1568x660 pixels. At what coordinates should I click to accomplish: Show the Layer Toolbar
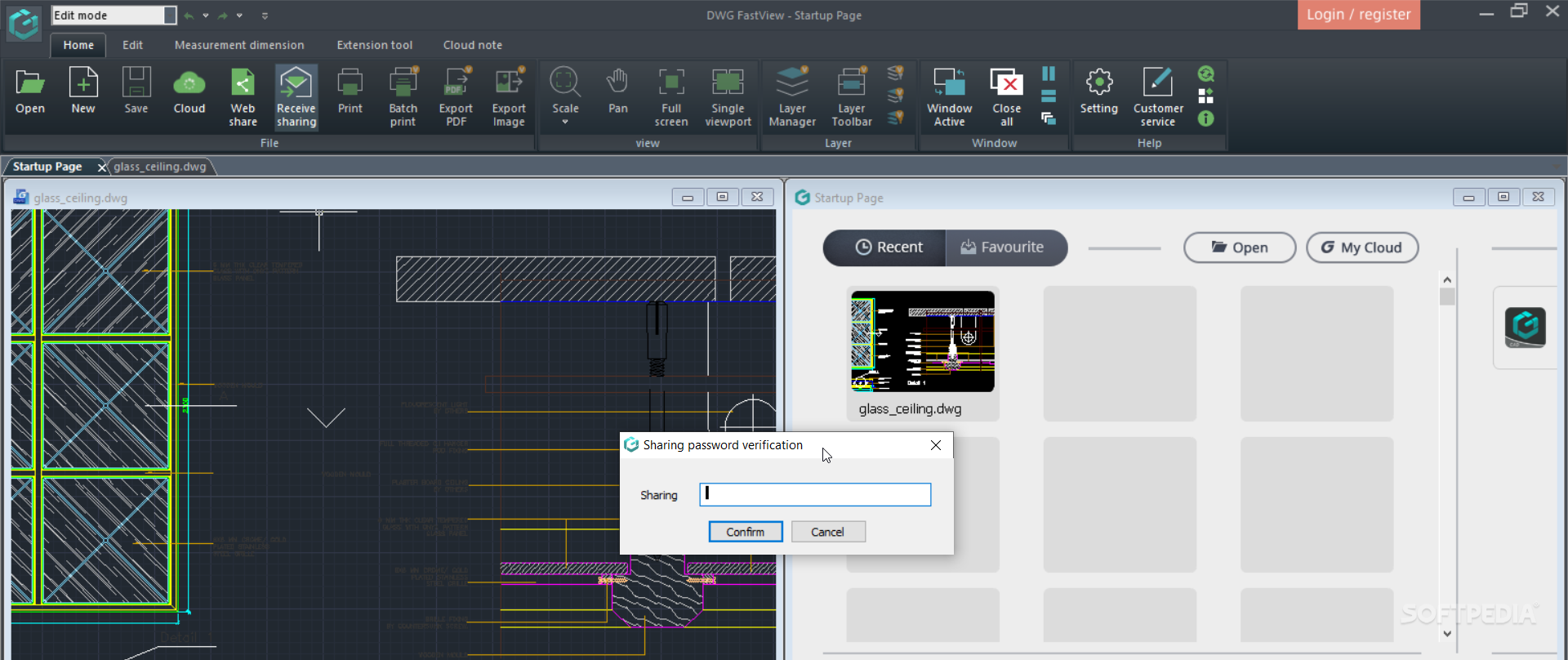852,97
